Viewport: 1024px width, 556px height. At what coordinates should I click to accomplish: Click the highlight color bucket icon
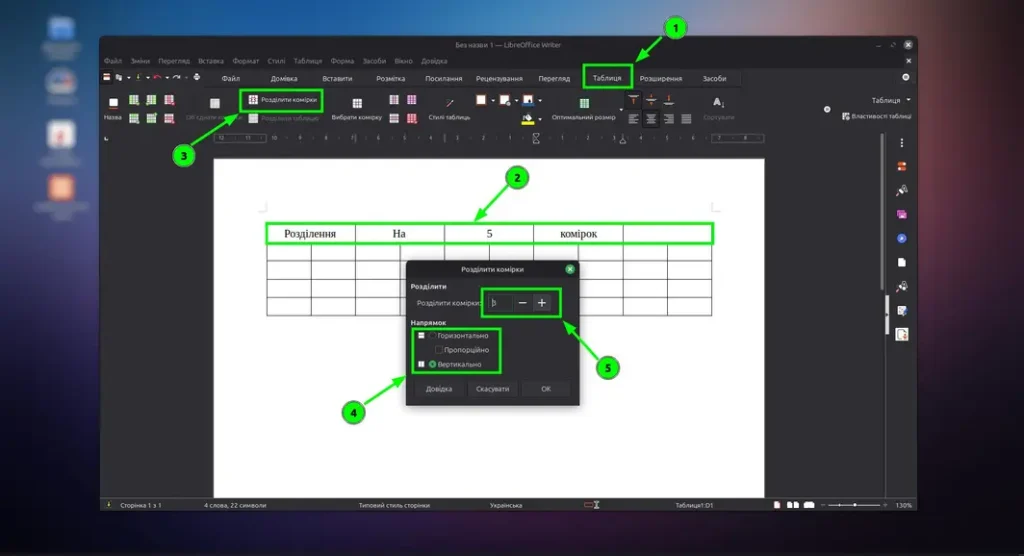pyautogui.click(x=528, y=118)
